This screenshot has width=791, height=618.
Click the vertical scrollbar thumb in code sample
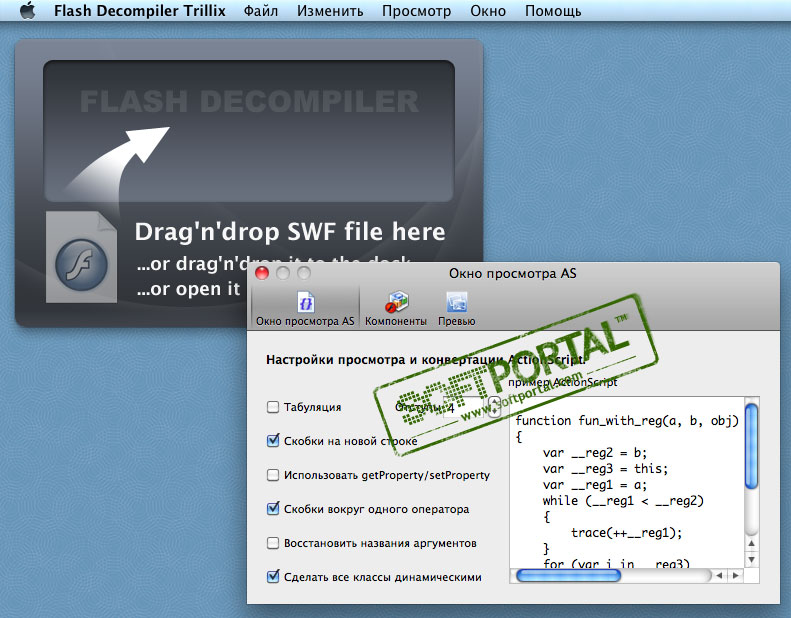point(751,446)
